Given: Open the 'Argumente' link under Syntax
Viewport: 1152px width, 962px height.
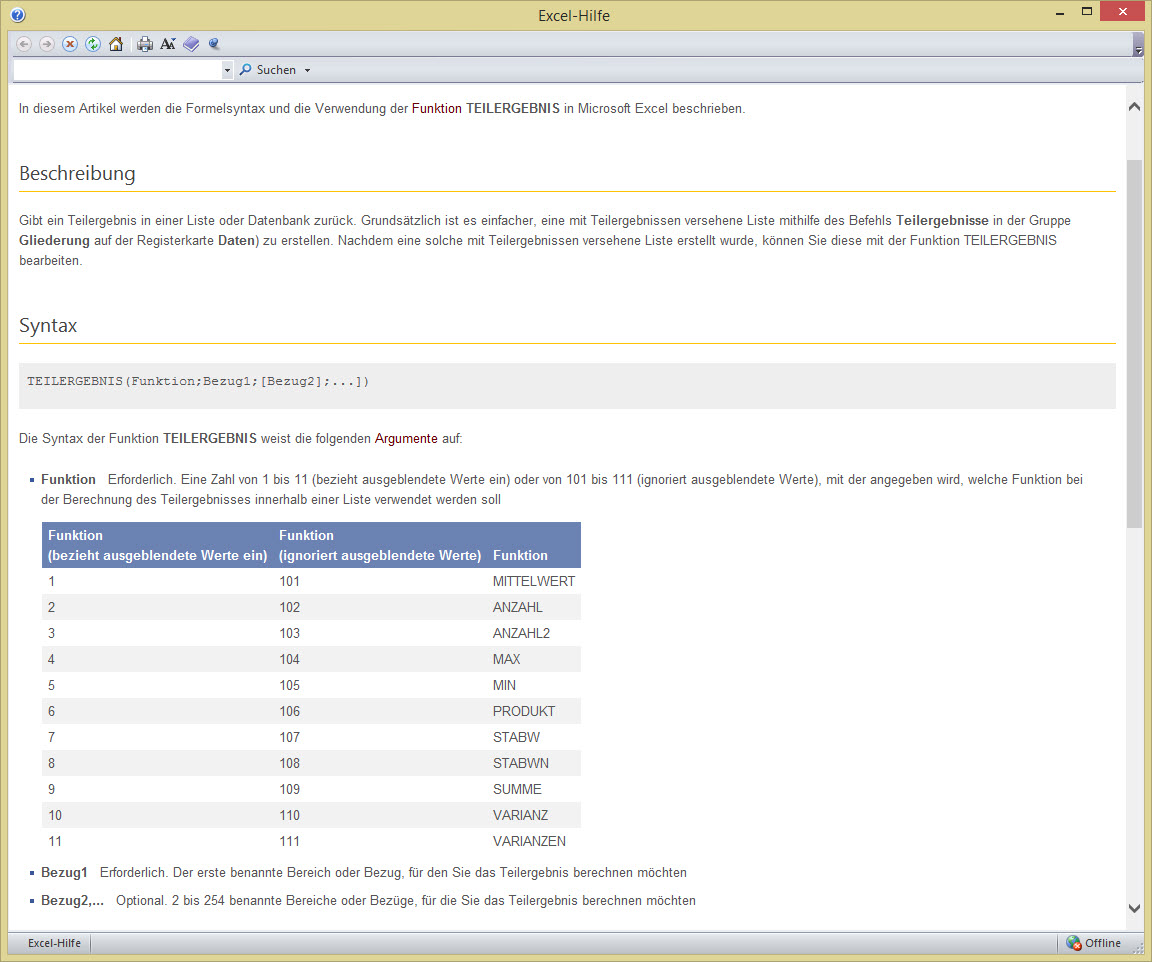Looking at the screenshot, I should click(406, 438).
